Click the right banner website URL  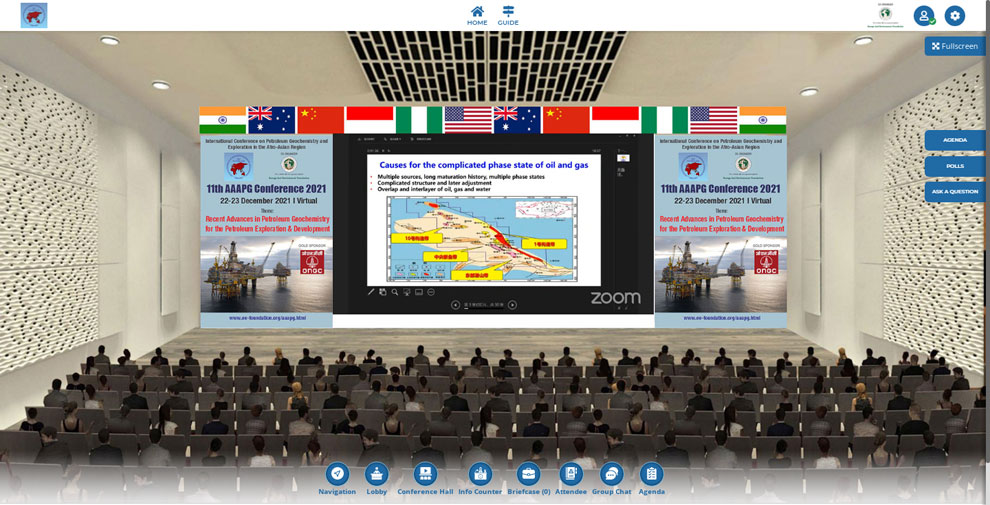coord(721,318)
